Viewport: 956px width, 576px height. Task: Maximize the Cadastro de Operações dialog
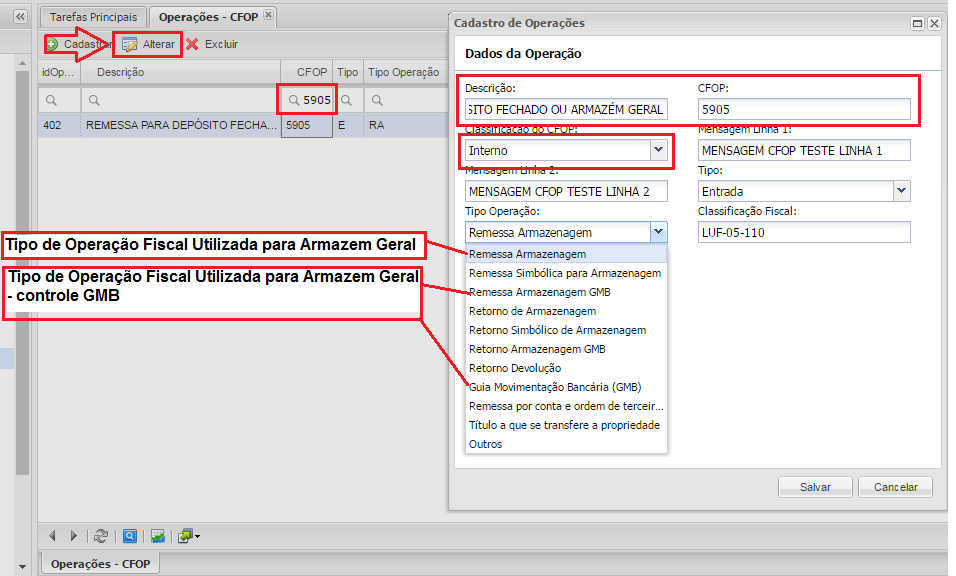pyautogui.click(x=917, y=23)
